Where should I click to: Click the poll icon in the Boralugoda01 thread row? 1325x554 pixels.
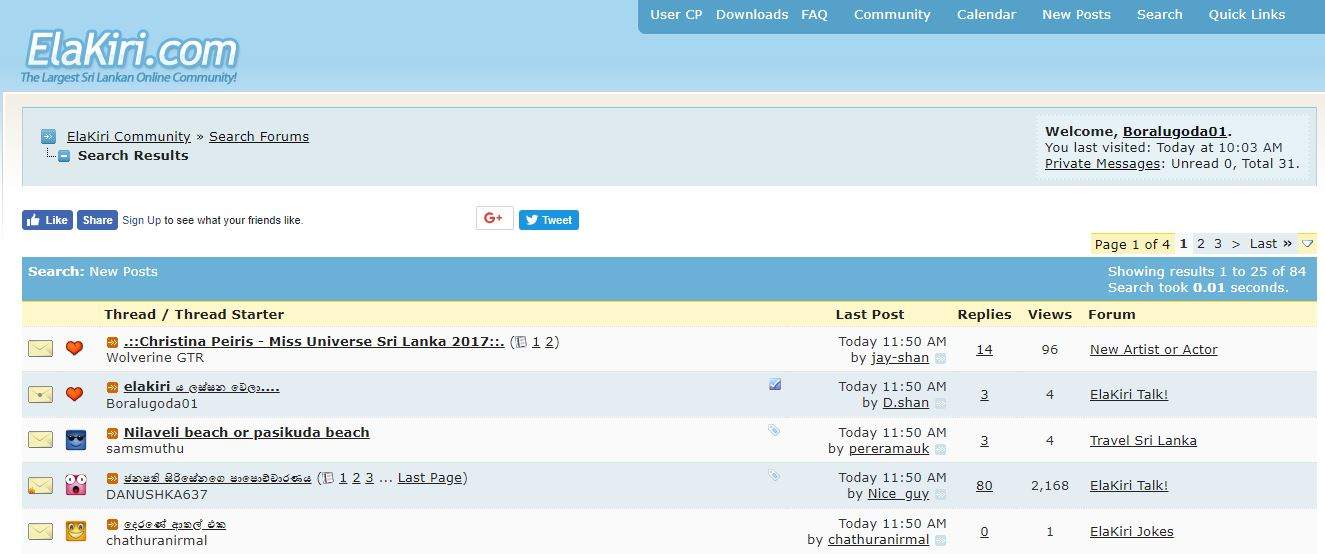pyautogui.click(x=775, y=385)
